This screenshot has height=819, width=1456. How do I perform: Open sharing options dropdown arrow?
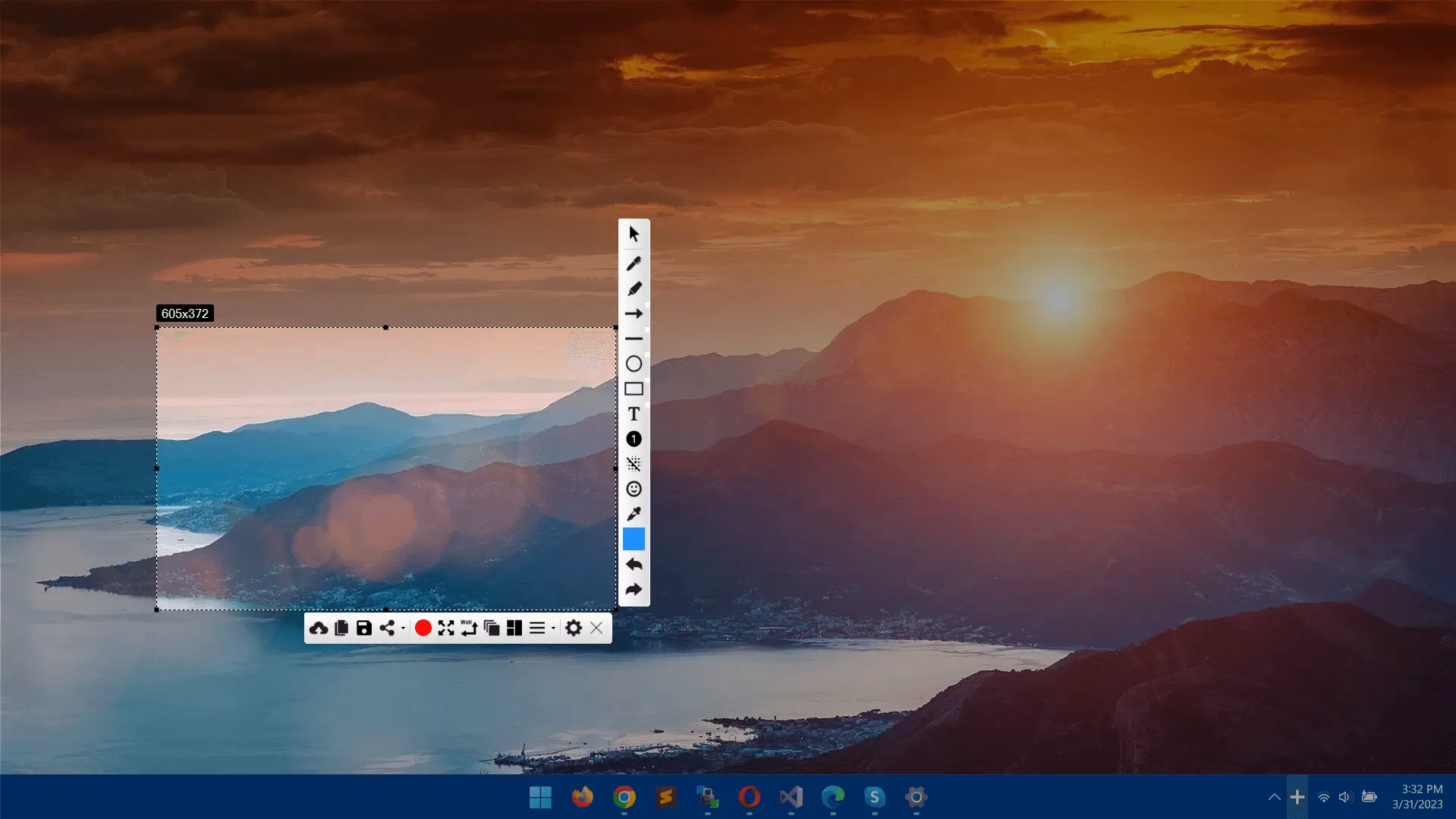point(402,629)
